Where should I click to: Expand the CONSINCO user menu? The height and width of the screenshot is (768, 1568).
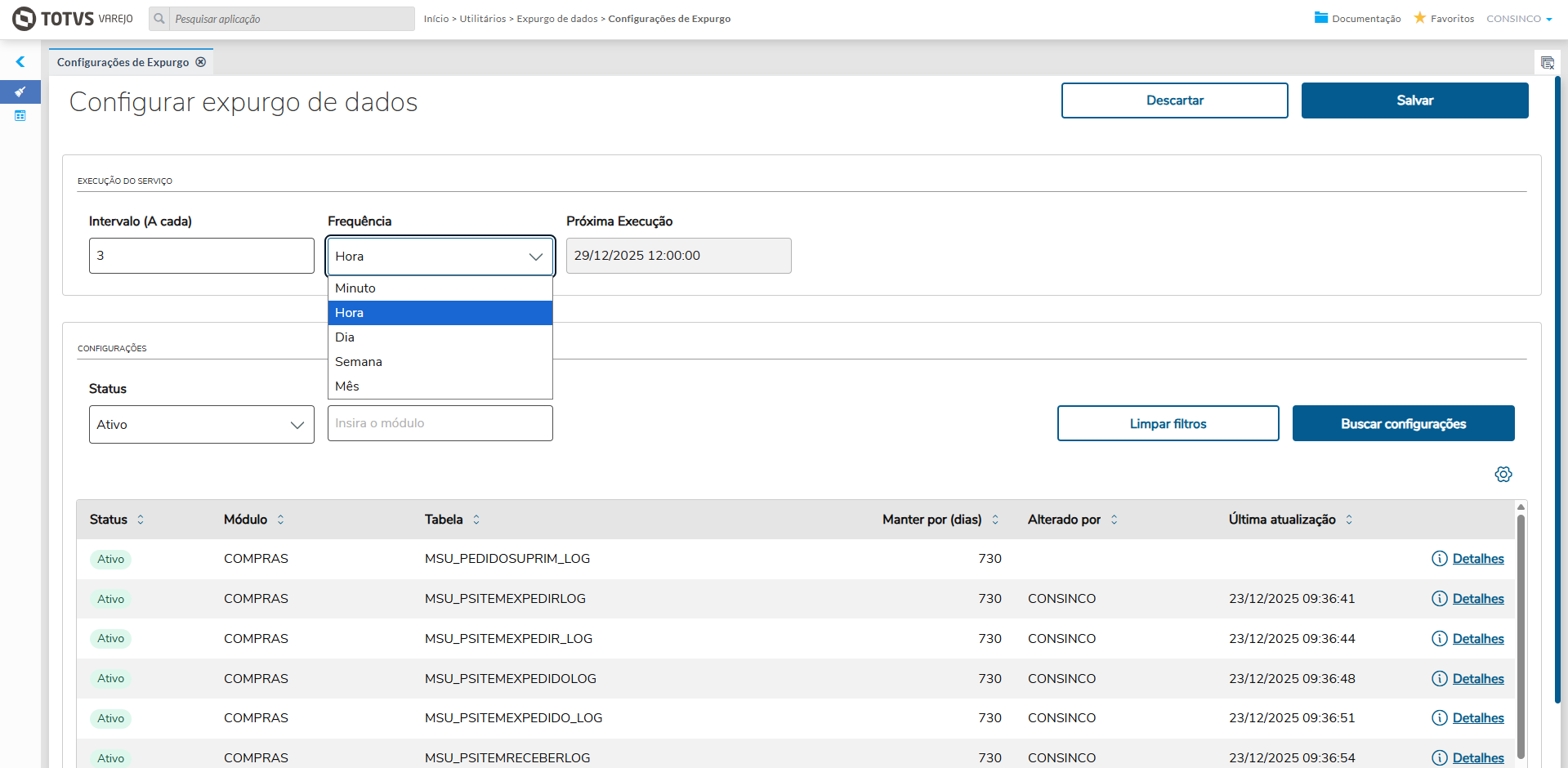point(1519,19)
